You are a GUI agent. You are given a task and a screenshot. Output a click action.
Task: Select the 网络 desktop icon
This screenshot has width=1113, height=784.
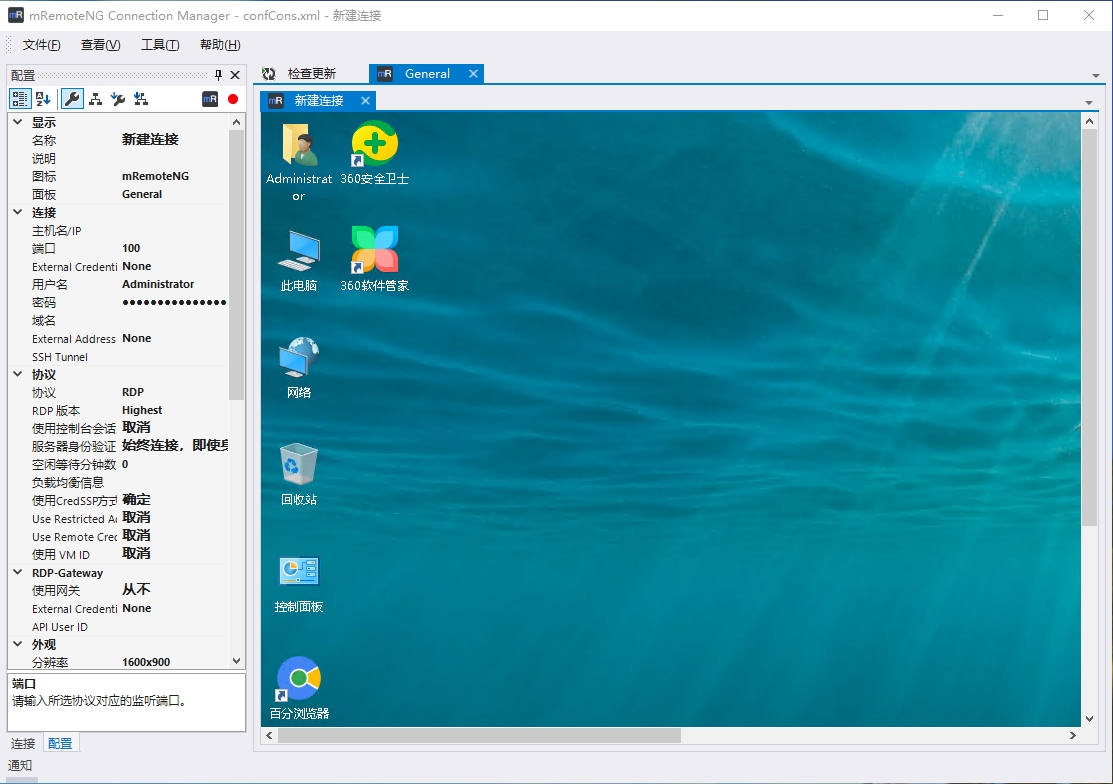click(x=299, y=368)
